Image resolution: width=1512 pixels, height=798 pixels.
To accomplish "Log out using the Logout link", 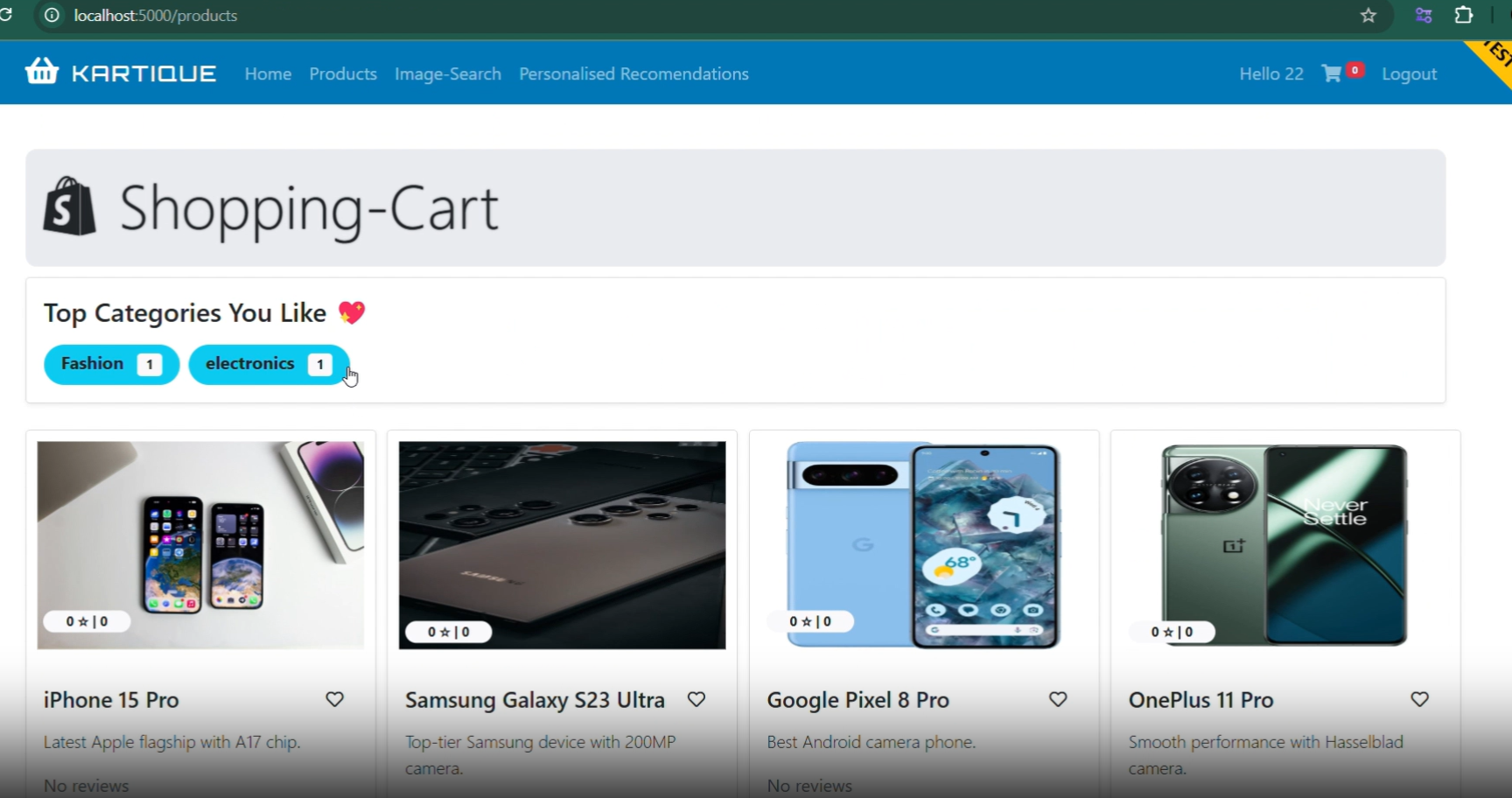I will coord(1410,74).
